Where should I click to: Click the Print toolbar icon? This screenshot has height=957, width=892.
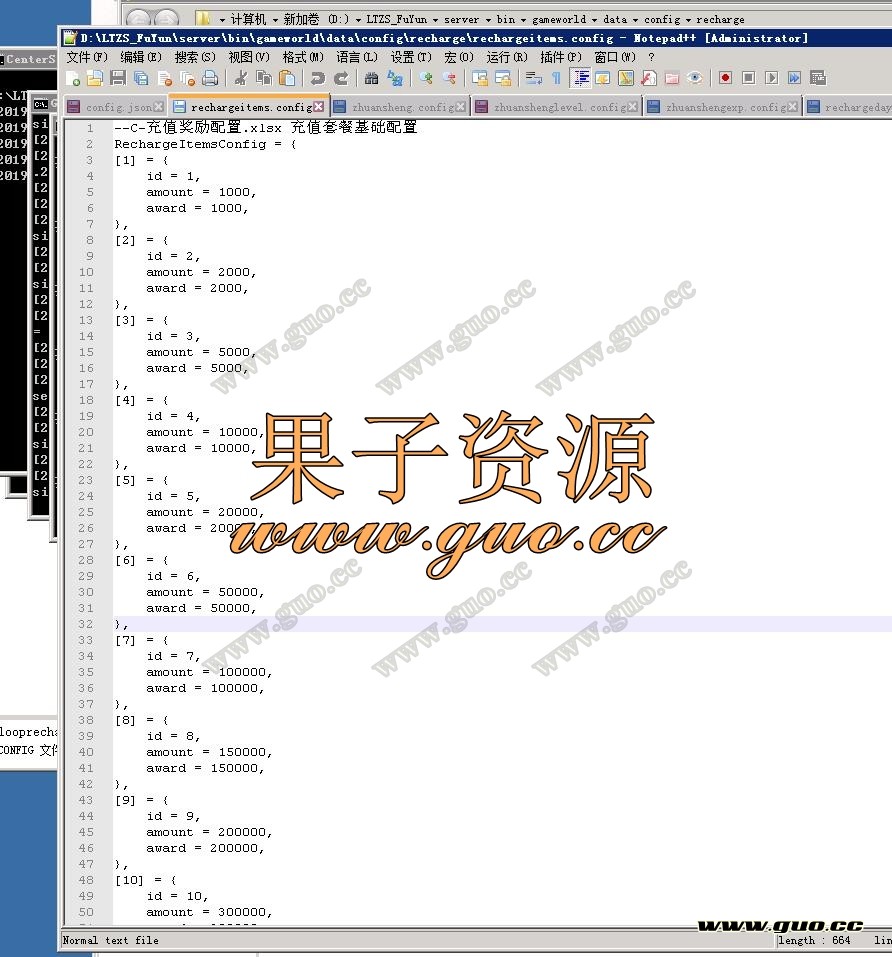point(210,78)
